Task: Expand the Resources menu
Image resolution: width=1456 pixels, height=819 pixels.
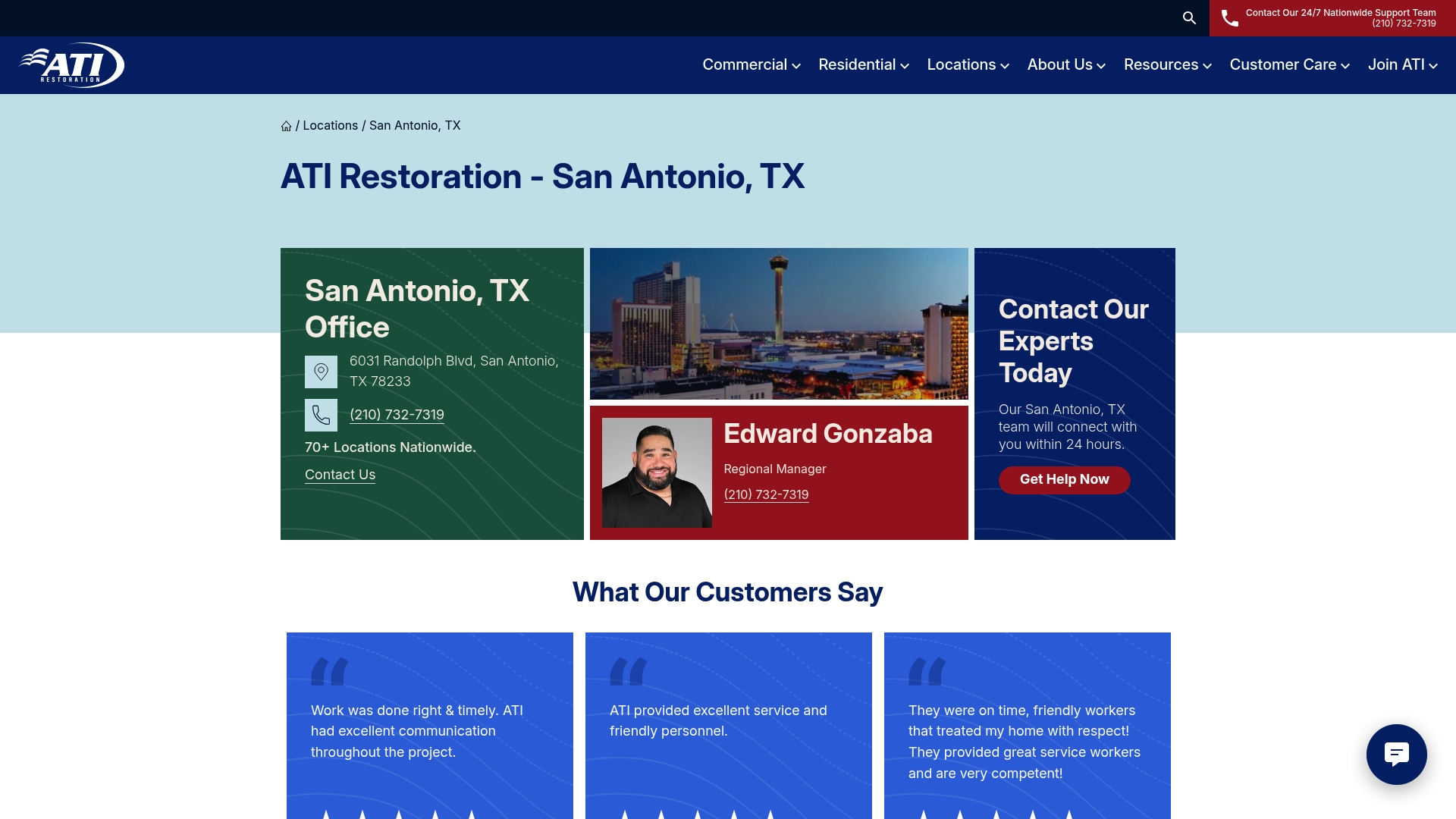Action: [x=1168, y=65]
